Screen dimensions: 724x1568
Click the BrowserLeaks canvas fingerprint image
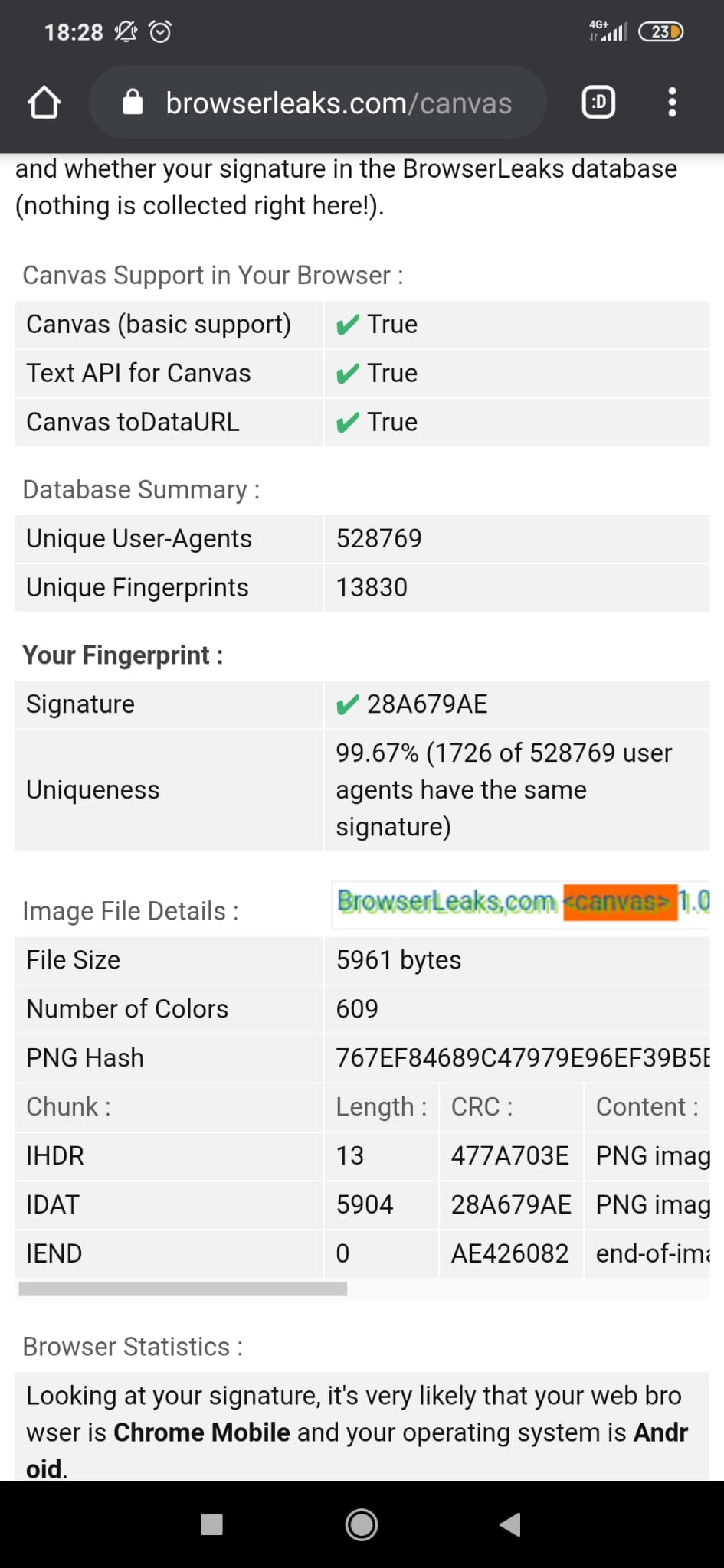click(x=522, y=903)
